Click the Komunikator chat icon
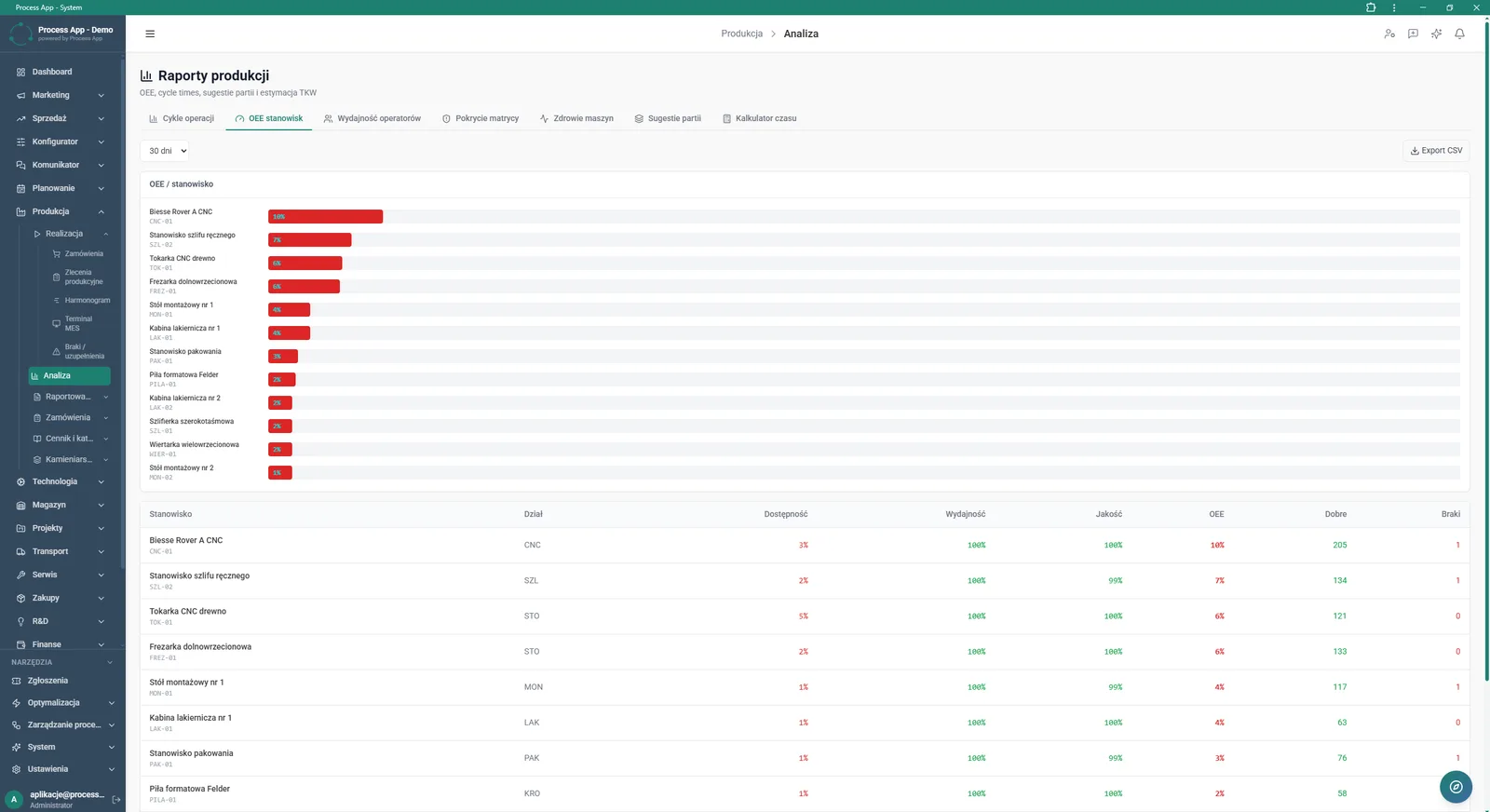The height and width of the screenshot is (812, 1490). click(x=20, y=165)
